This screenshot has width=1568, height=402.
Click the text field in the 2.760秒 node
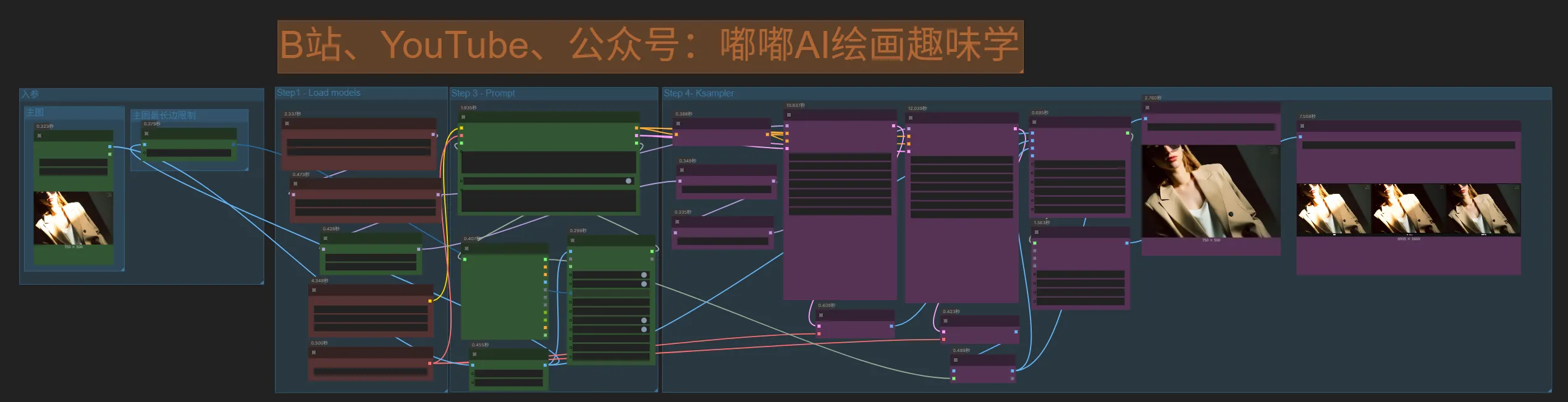tap(1211, 127)
